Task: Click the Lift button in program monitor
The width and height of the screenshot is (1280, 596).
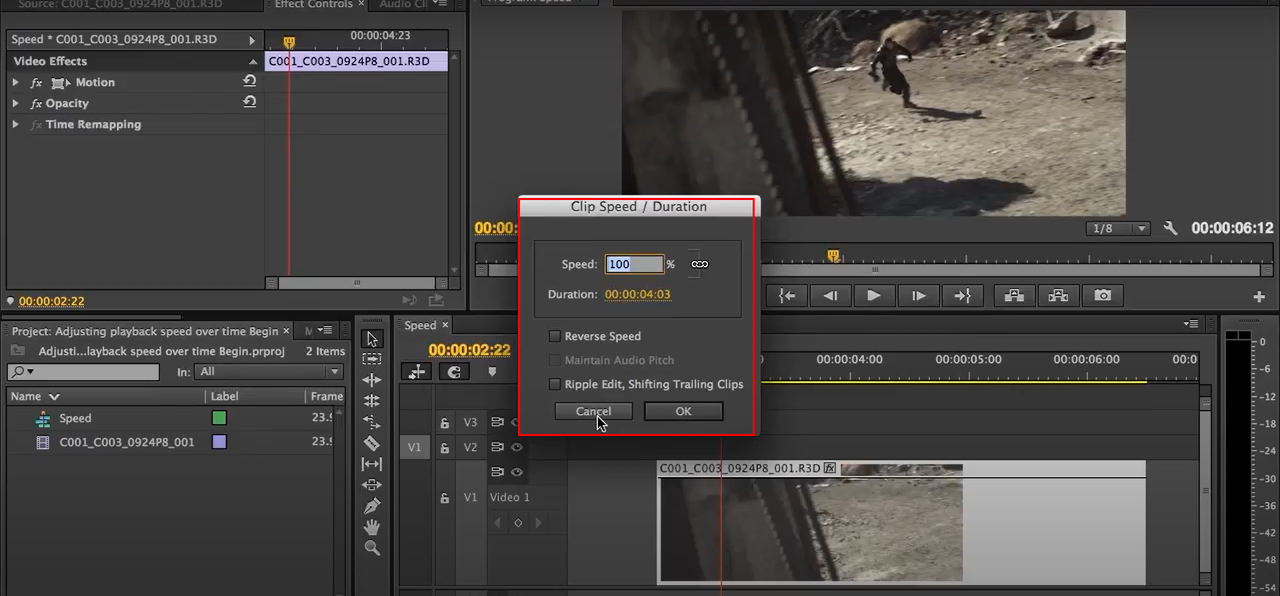Action: tap(1014, 295)
